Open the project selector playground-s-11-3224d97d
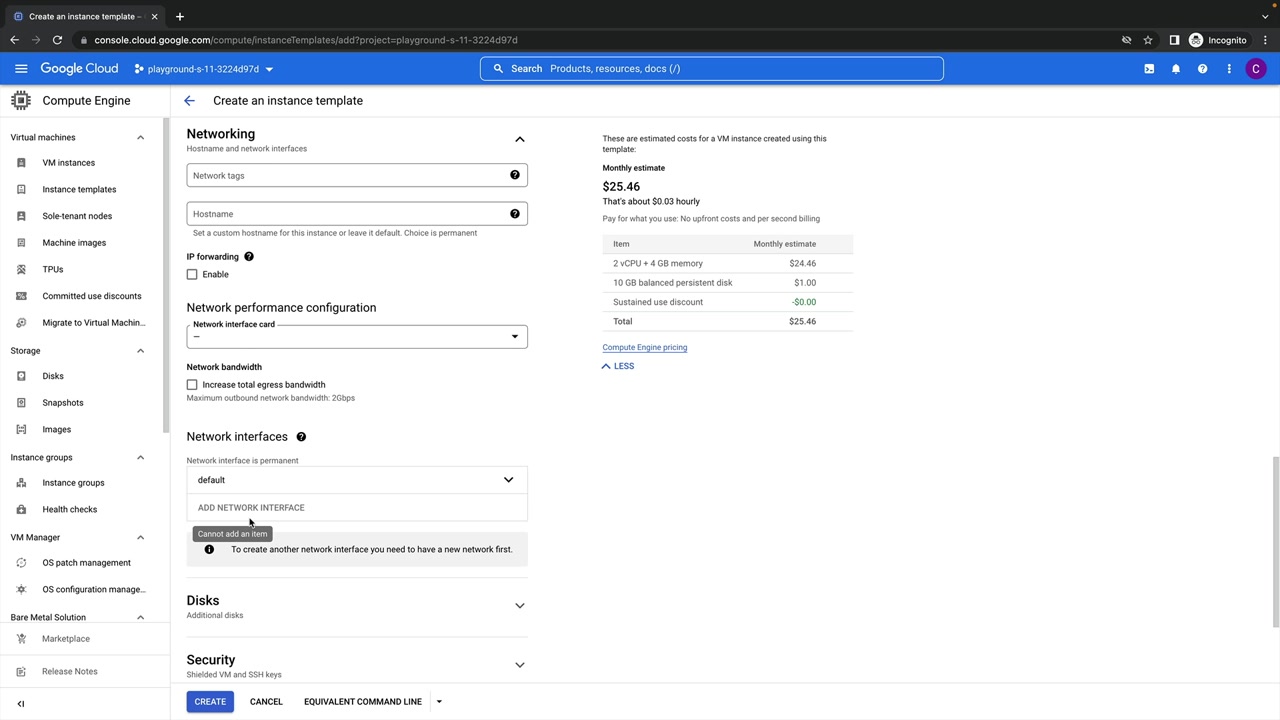This screenshot has width=1280, height=720. (204, 69)
